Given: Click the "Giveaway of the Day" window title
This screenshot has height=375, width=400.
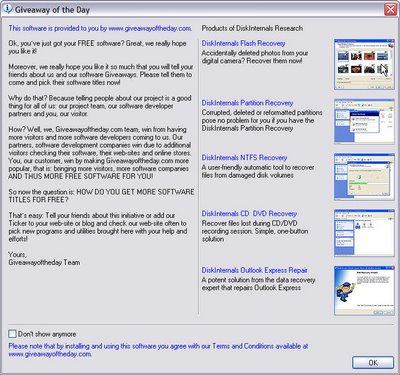Looking at the screenshot, I should click(x=52, y=10).
